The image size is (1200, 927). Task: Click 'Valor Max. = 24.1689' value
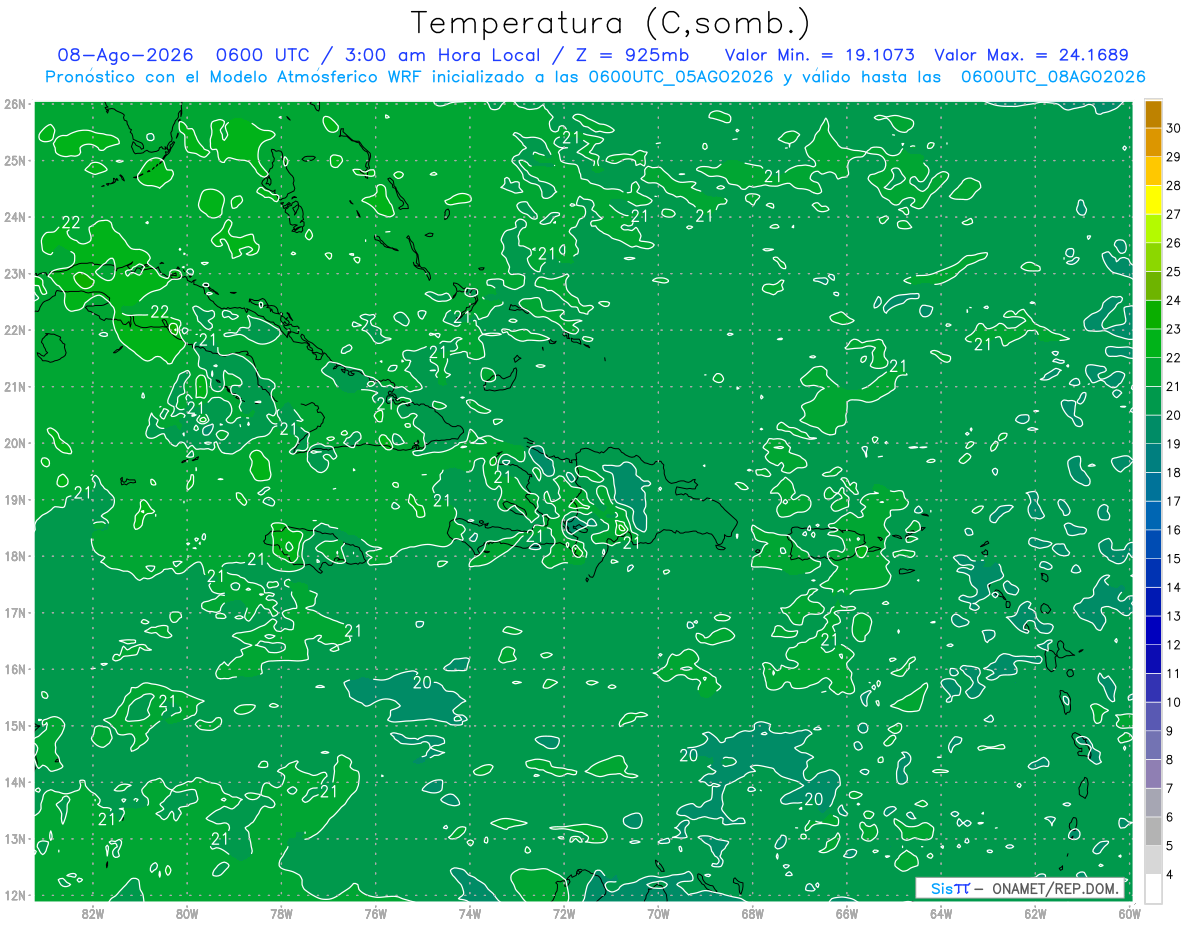tap(1031, 56)
